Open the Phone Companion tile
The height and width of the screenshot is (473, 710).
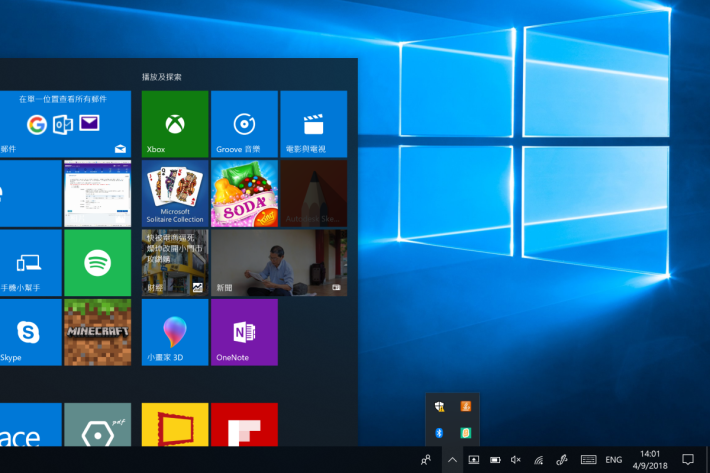tap(30, 263)
